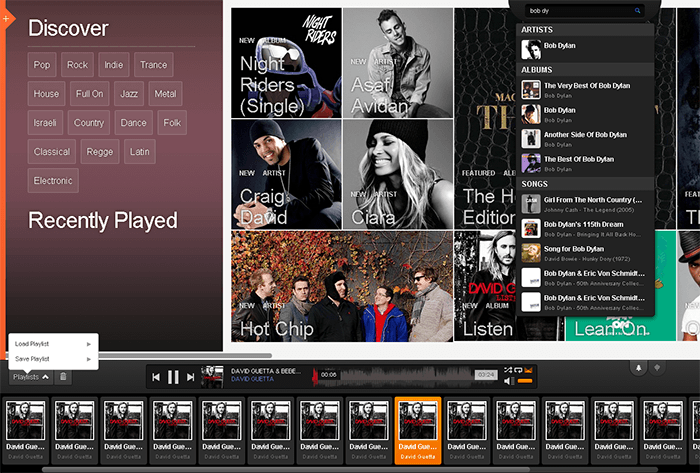
Task: Delete playlist with trash can icon
Action: [63, 377]
